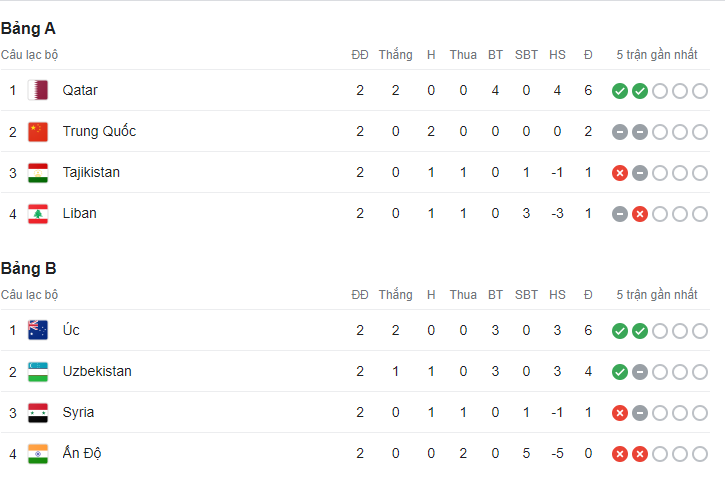Click the HS column header in Bảng B
Screen dimensions: 725x481
pyautogui.click(x=557, y=295)
